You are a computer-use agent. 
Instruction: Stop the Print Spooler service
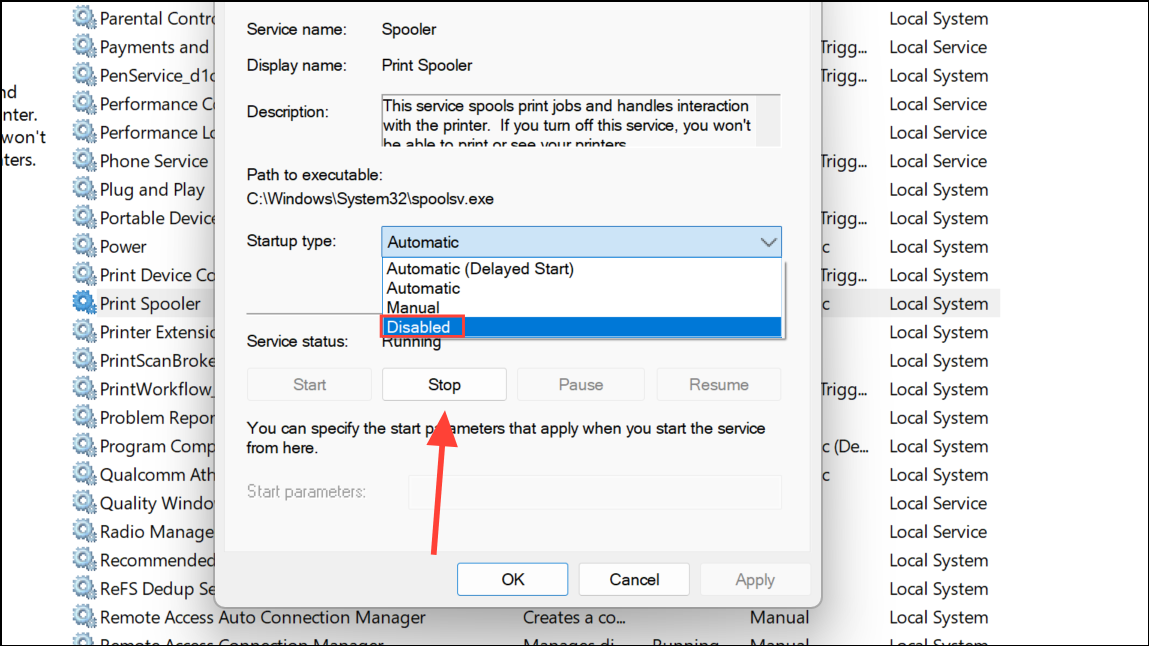point(444,384)
